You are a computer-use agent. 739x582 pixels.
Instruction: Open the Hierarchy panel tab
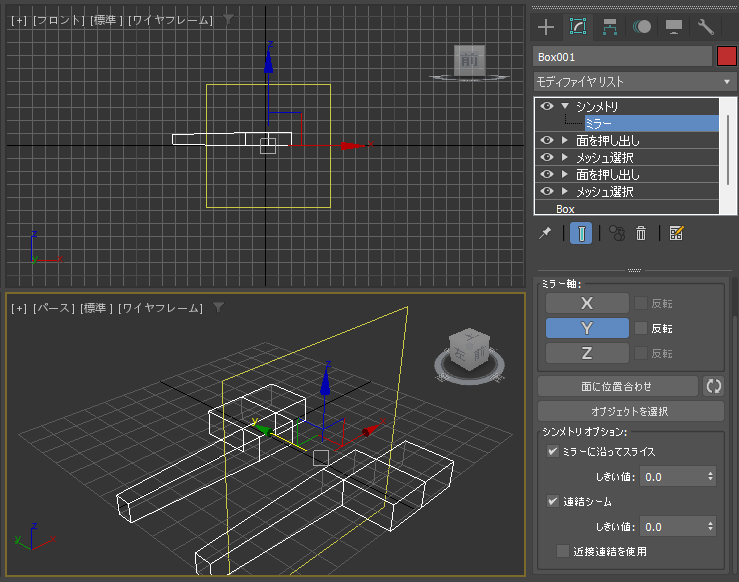pyautogui.click(x=610, y=27)
